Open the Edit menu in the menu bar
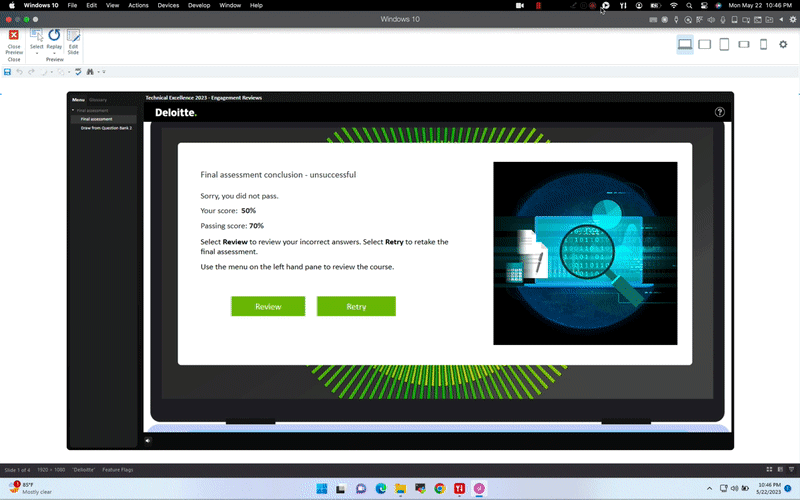The image size is (800, 500). 91,5
